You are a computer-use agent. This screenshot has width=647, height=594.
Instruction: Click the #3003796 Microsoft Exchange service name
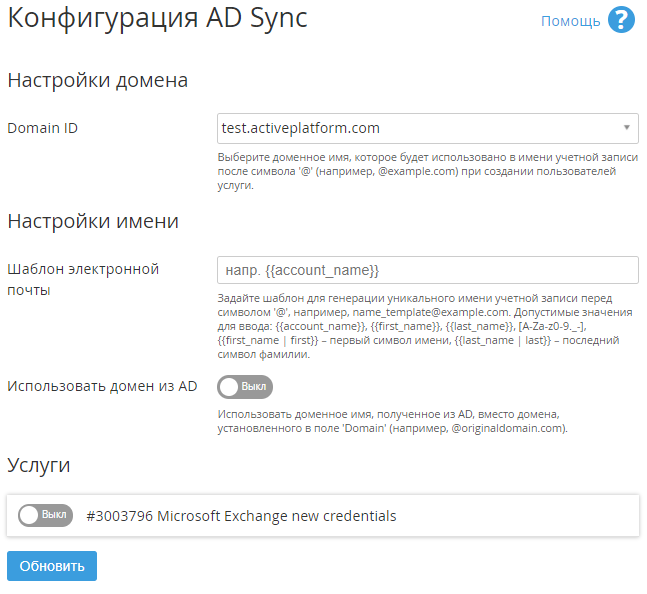pyautogui.click(x=241, y=516)
